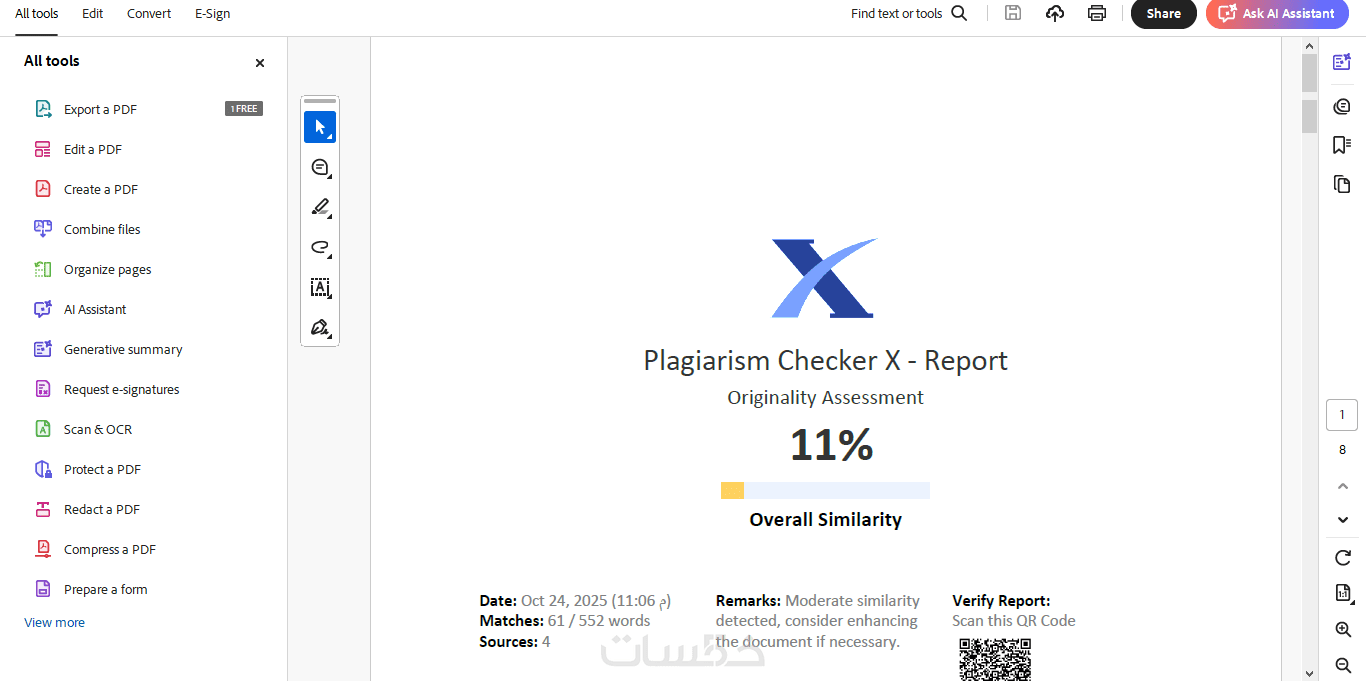Click the "Originality Assessment" text

(825, 397)
